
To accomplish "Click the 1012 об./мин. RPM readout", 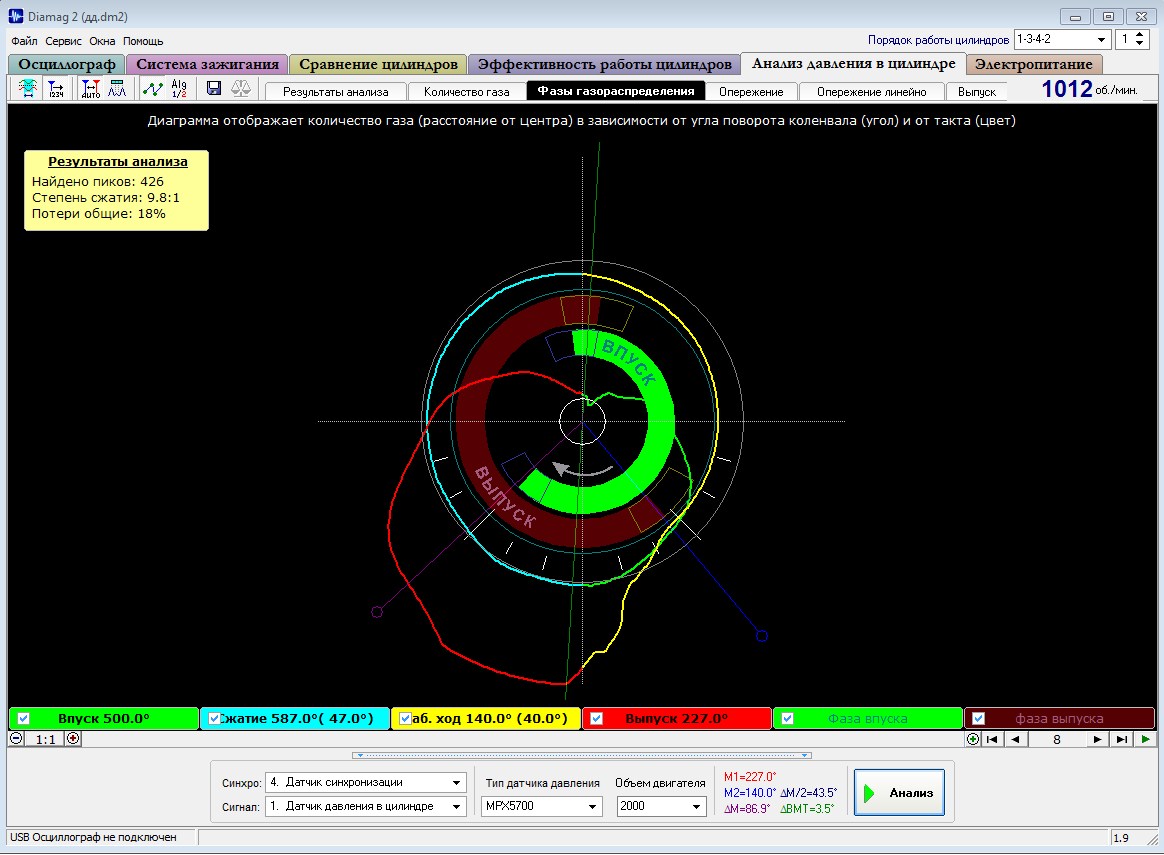I will click(1089, 89).
